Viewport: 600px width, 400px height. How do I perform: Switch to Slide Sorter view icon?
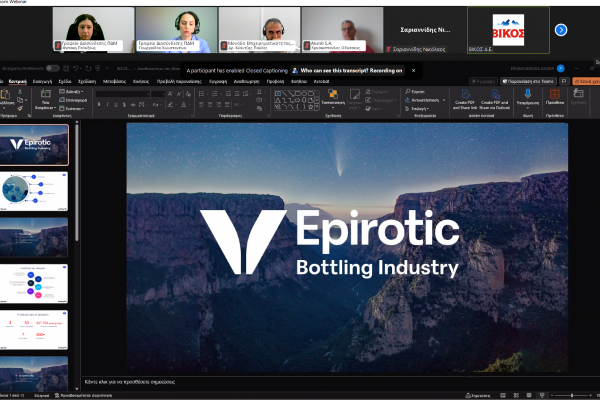tap(516, 395)
